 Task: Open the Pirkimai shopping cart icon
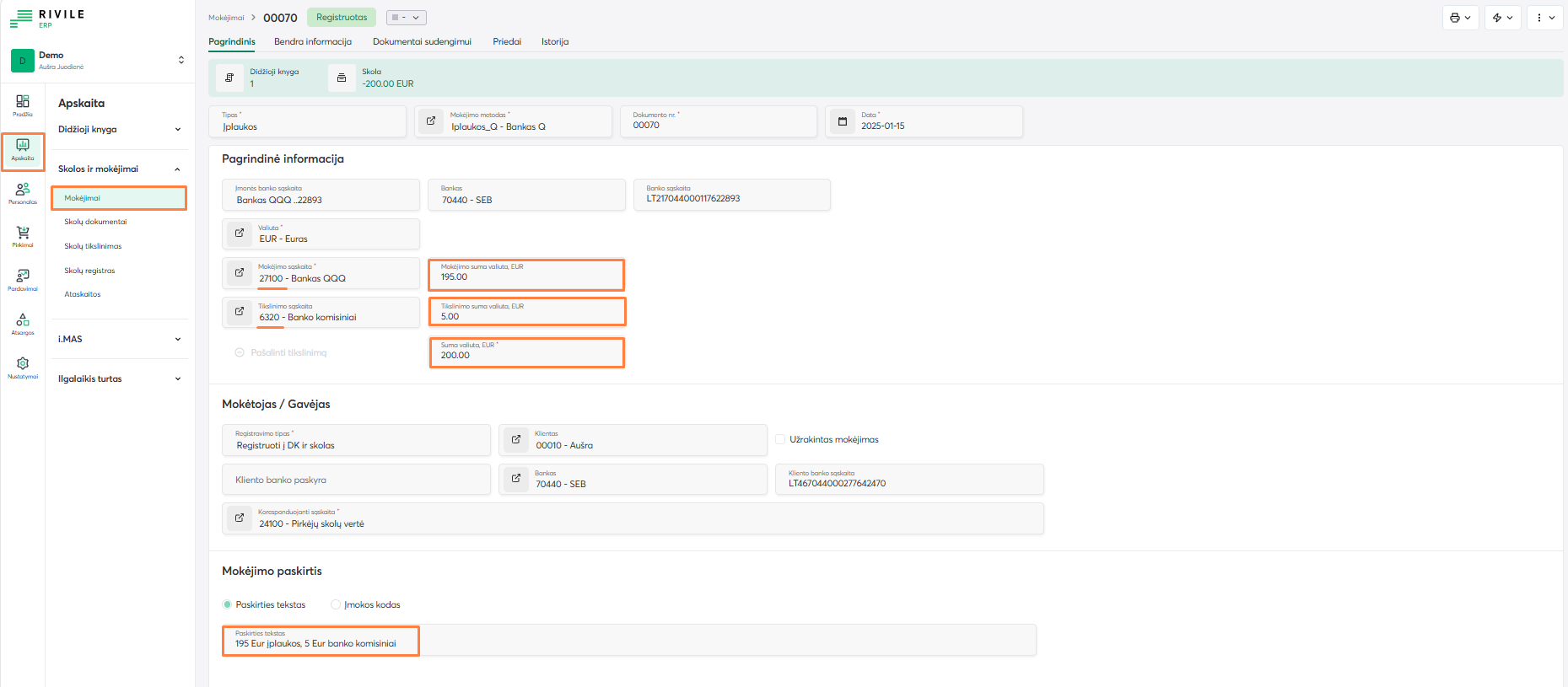click(x=23, y=236)
